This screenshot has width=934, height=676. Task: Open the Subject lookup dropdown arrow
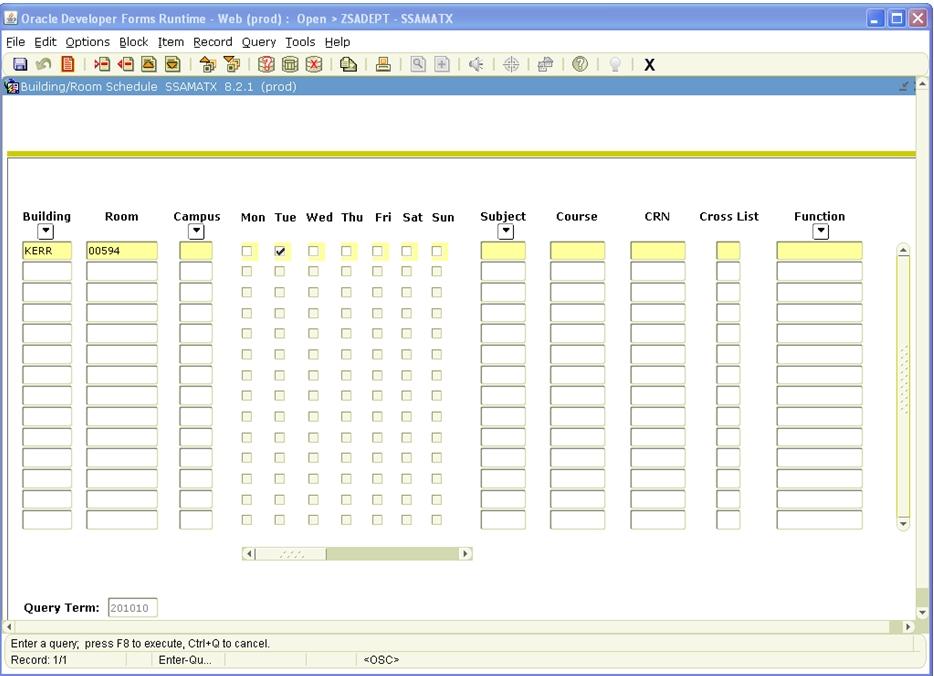[x=506, y=231]
